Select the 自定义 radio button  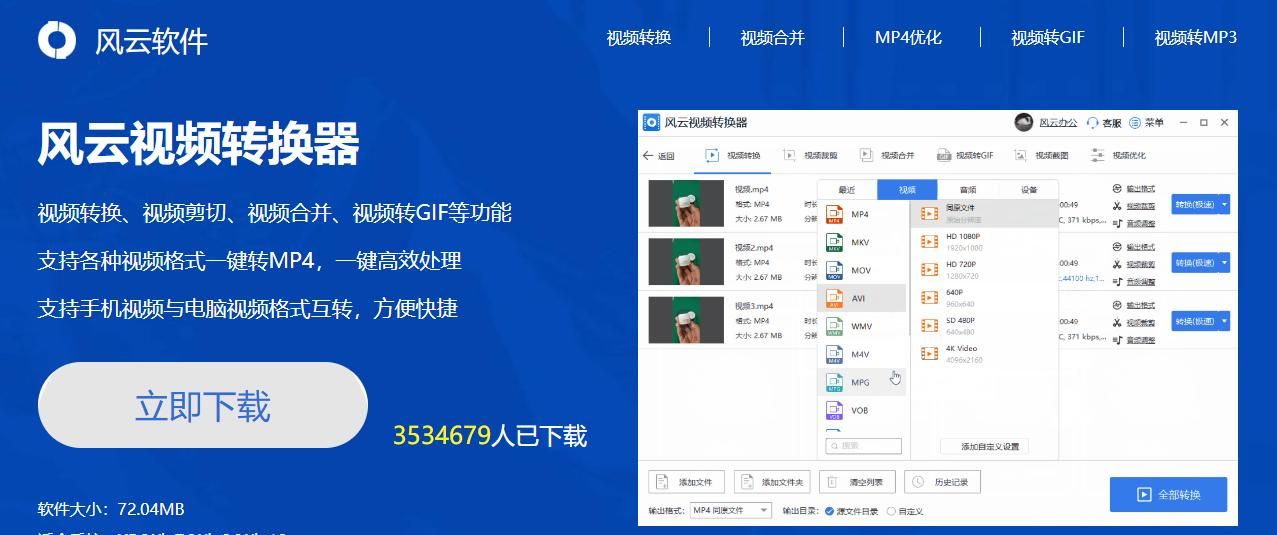point(891,511)
